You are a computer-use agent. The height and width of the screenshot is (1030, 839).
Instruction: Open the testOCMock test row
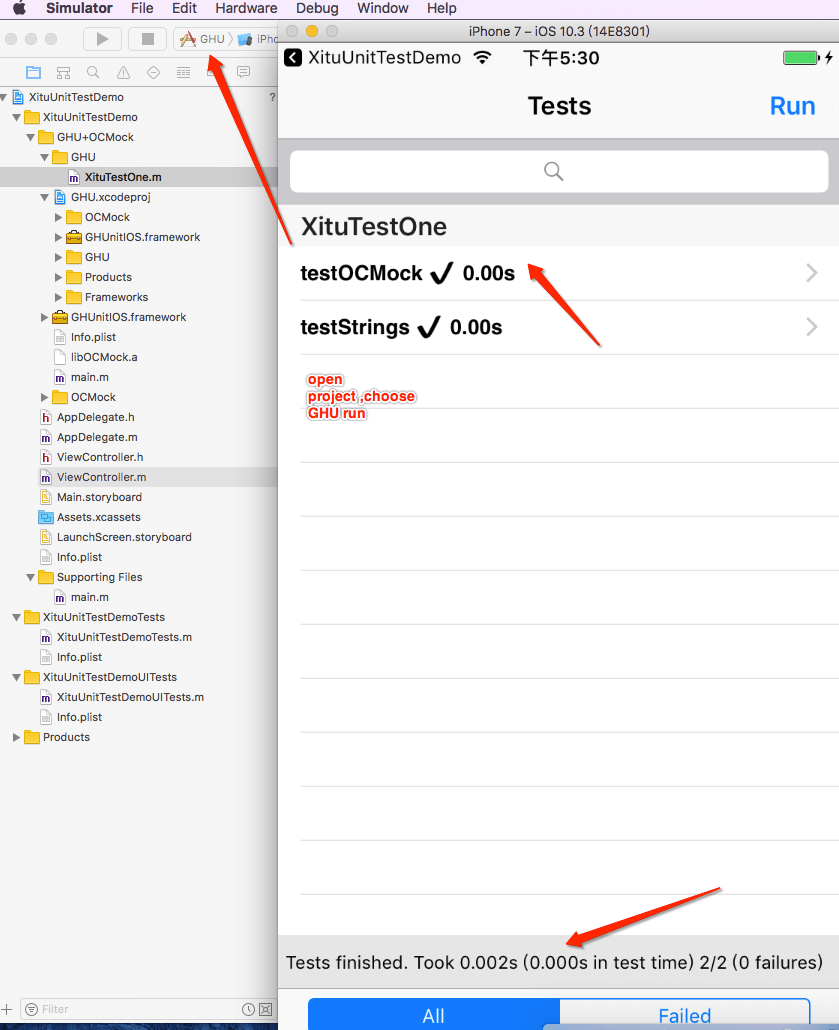pos(558,273)
